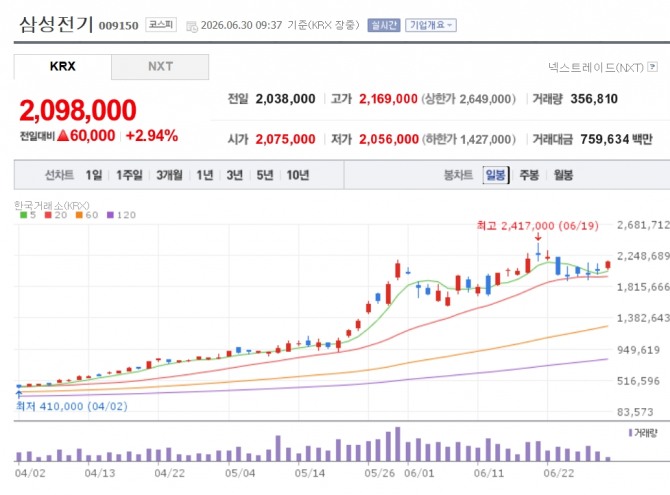The height and width of the screenshot is (495, 670).
Task: Click the 최고 2,417,000 (06/19) marker
Action: coord(538,226)
